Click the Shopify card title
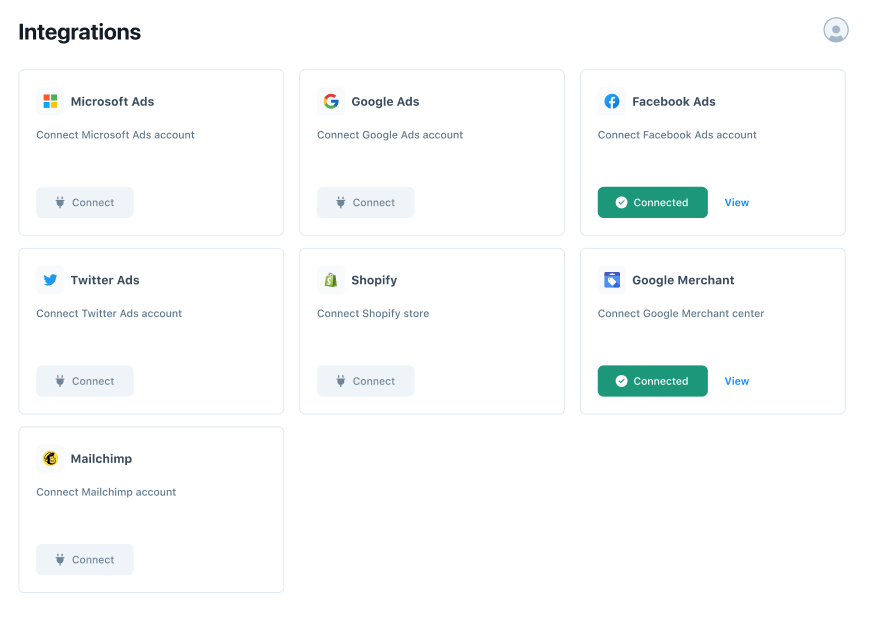Screen dimensions: 871x639 tap(374, 280)
